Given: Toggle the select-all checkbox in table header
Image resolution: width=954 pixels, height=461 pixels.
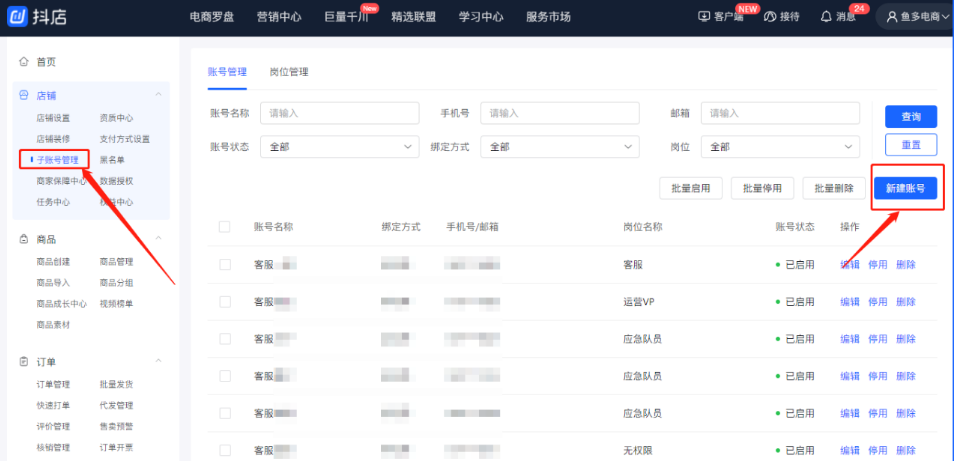Looking at the screenshot, I should coord(225,227).
